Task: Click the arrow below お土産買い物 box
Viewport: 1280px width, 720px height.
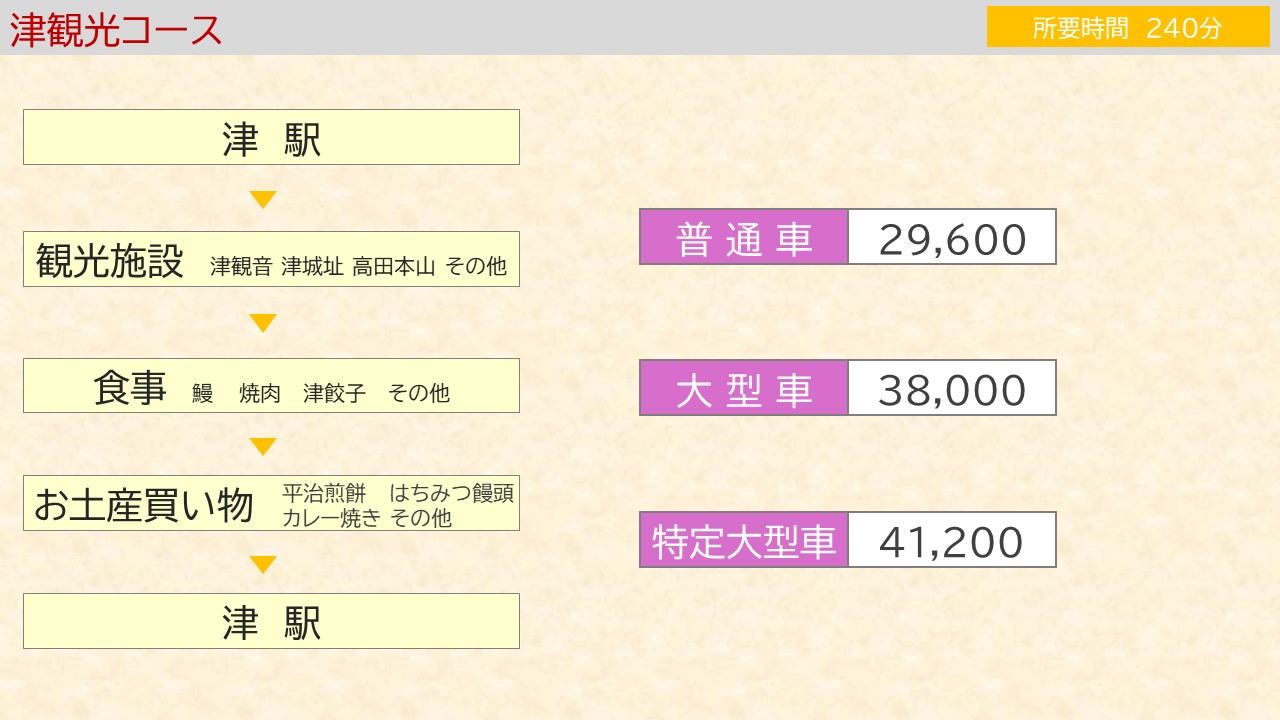Action: [263, 565]
